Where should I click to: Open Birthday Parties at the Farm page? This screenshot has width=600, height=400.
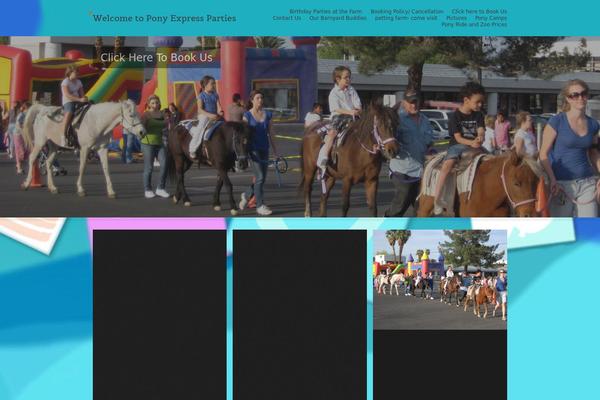tap(325, 11)
